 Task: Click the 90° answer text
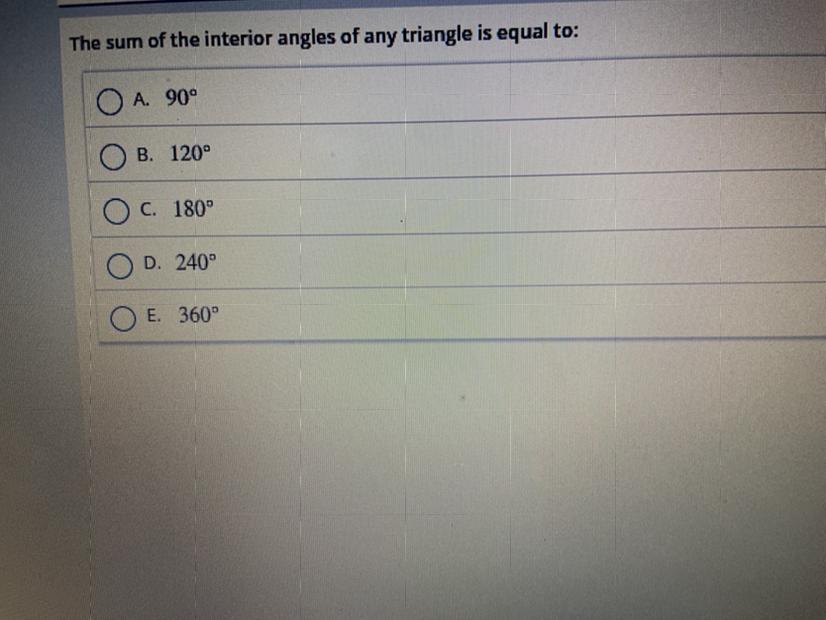coord(181,97)
